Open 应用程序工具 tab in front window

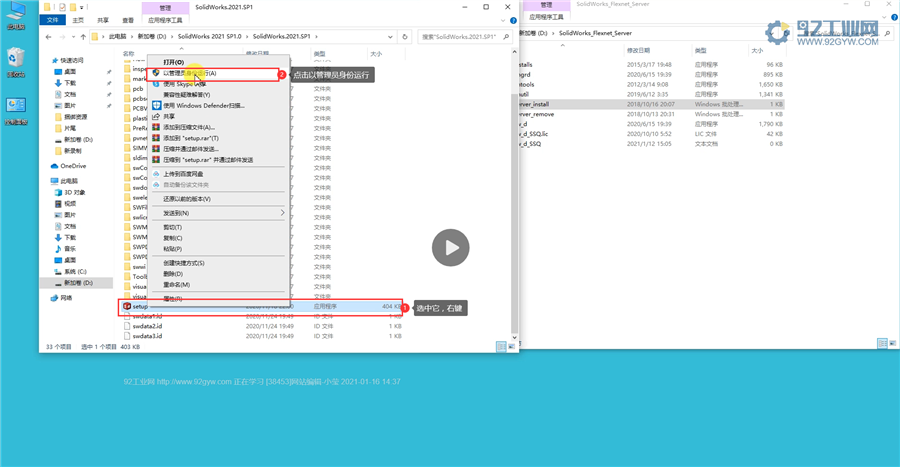pyautogui.click(x=165, y=20)
